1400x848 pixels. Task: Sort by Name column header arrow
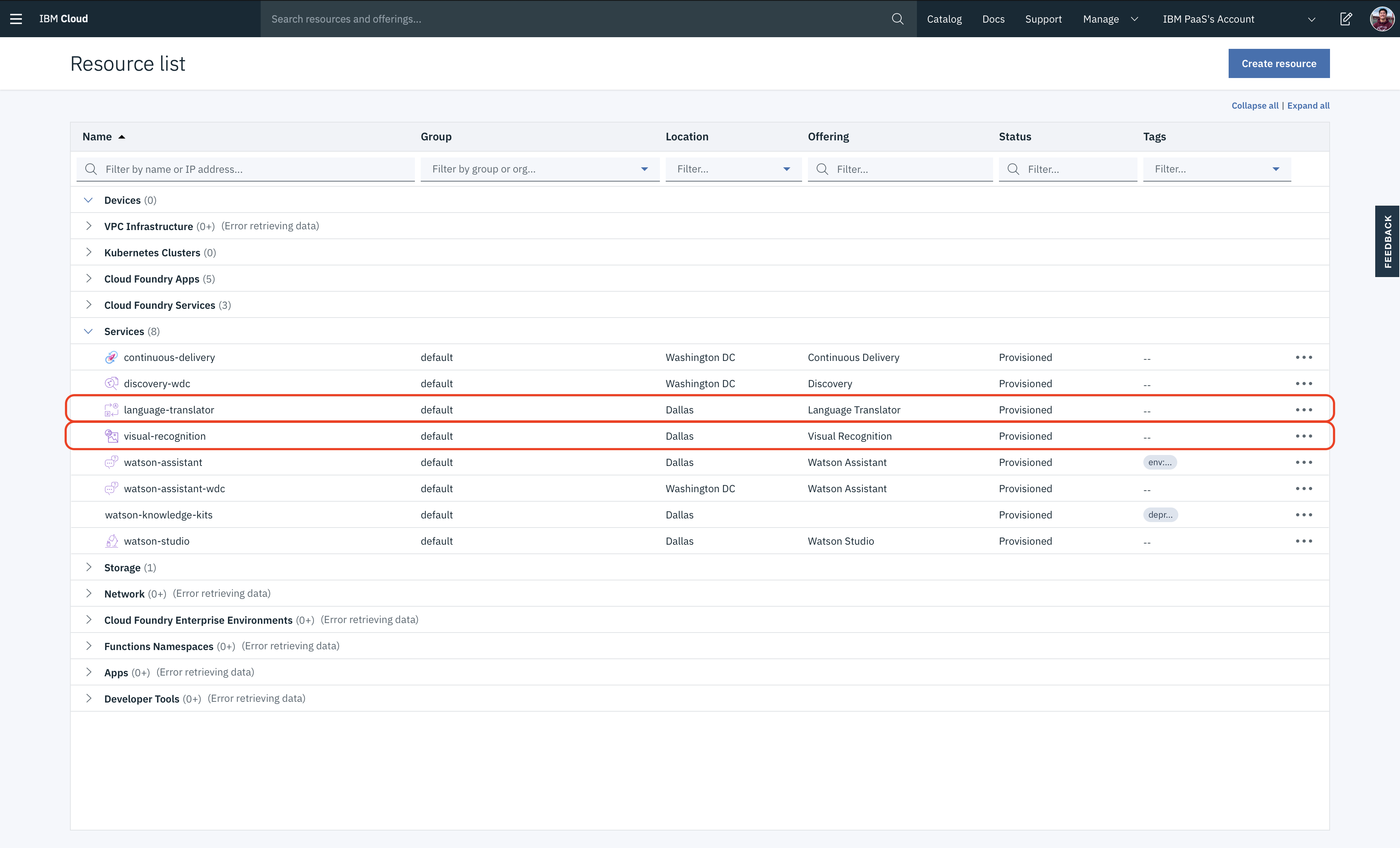[x=122, y=137]
